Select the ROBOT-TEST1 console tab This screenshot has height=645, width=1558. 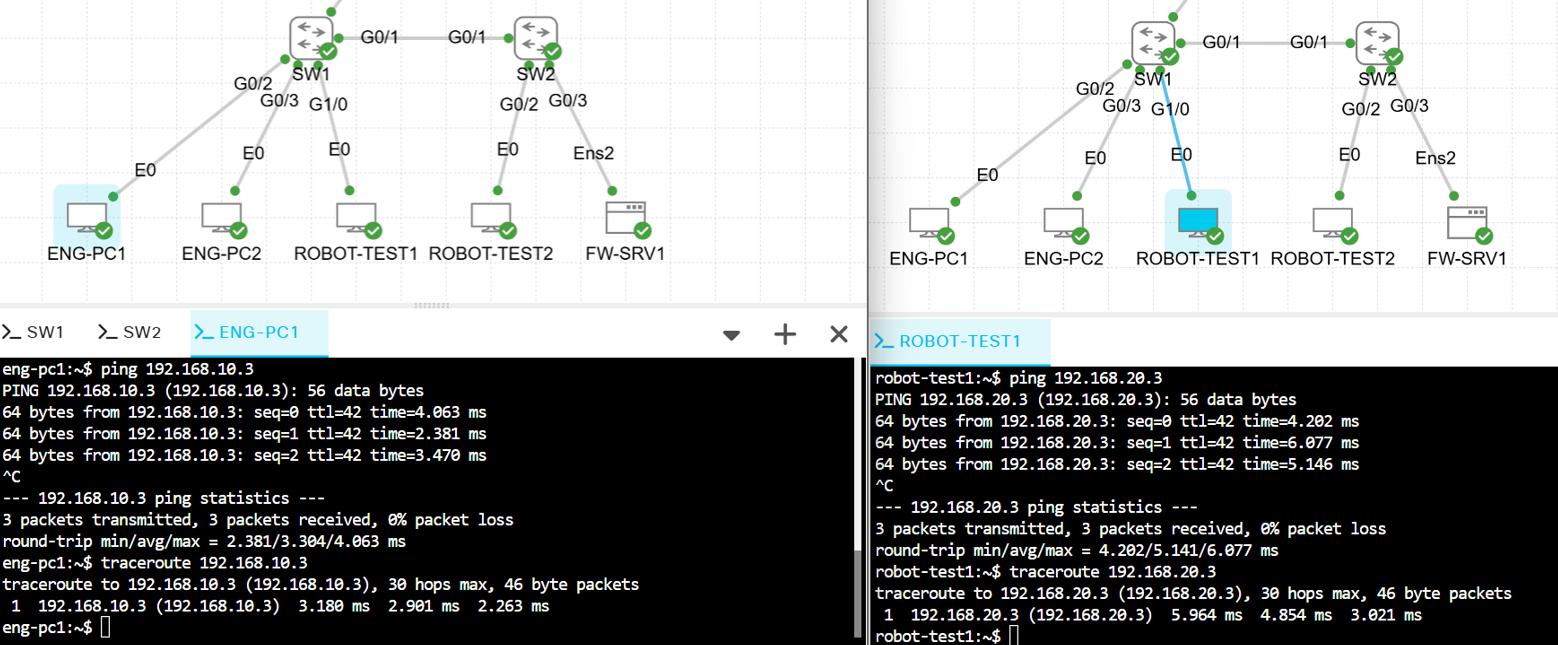(x=960, y=341)
